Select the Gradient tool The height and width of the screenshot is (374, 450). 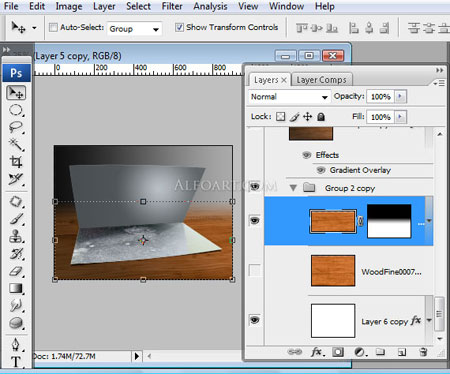[x=16, y=288]
